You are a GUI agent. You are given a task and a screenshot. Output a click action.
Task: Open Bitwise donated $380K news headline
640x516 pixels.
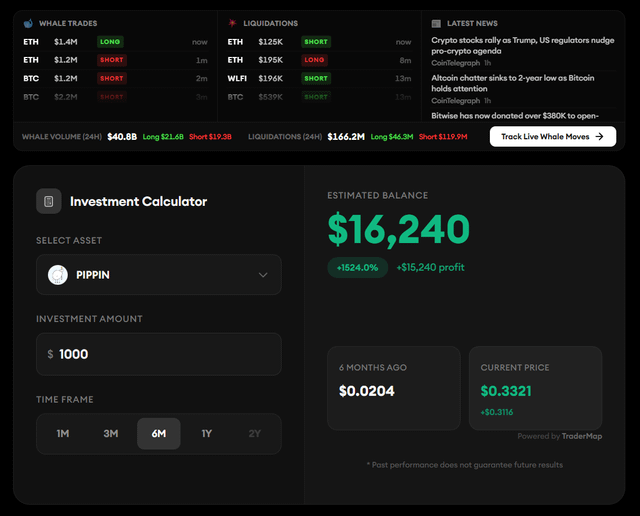click(x=515, y=116)
